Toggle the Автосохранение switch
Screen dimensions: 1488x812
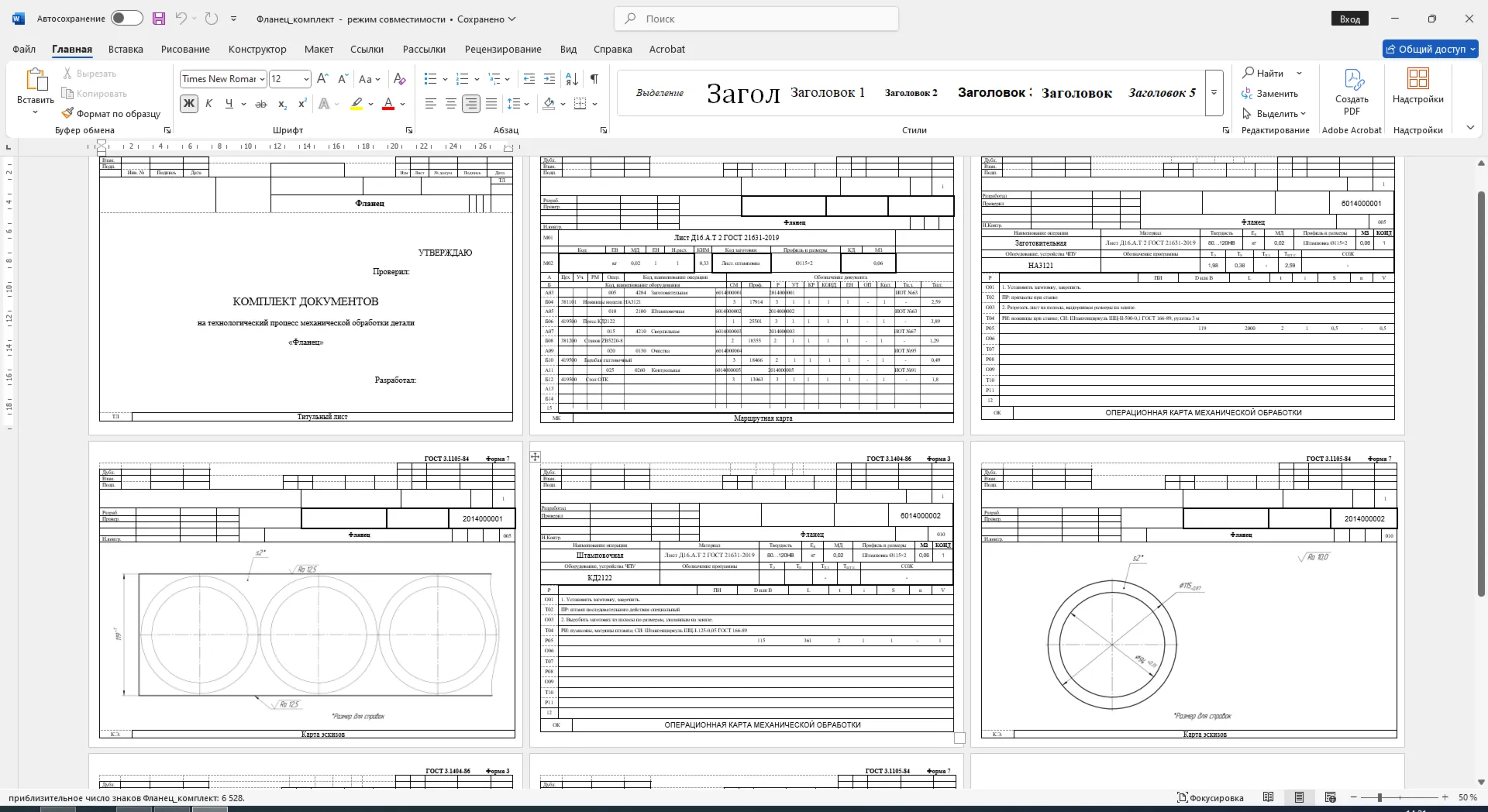[126, 19]
